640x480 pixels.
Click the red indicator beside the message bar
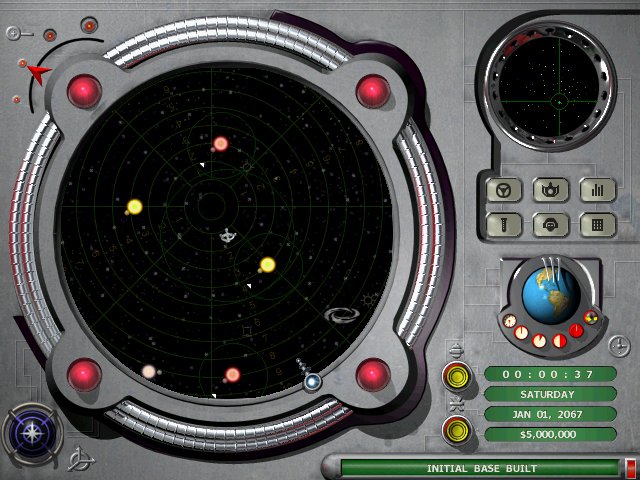pyautogui.click(x=631, y=468)
